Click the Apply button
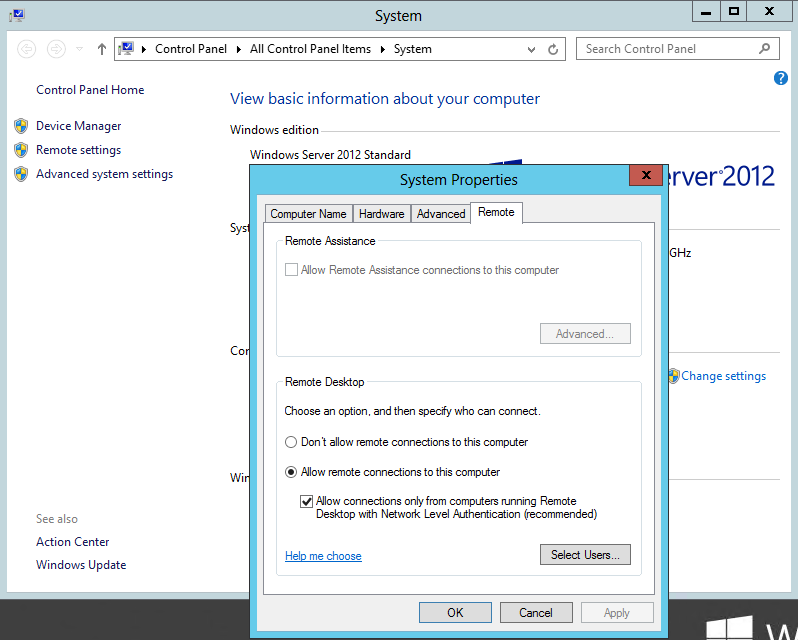Viewport: 798px width, 640px height. (617, 613)
